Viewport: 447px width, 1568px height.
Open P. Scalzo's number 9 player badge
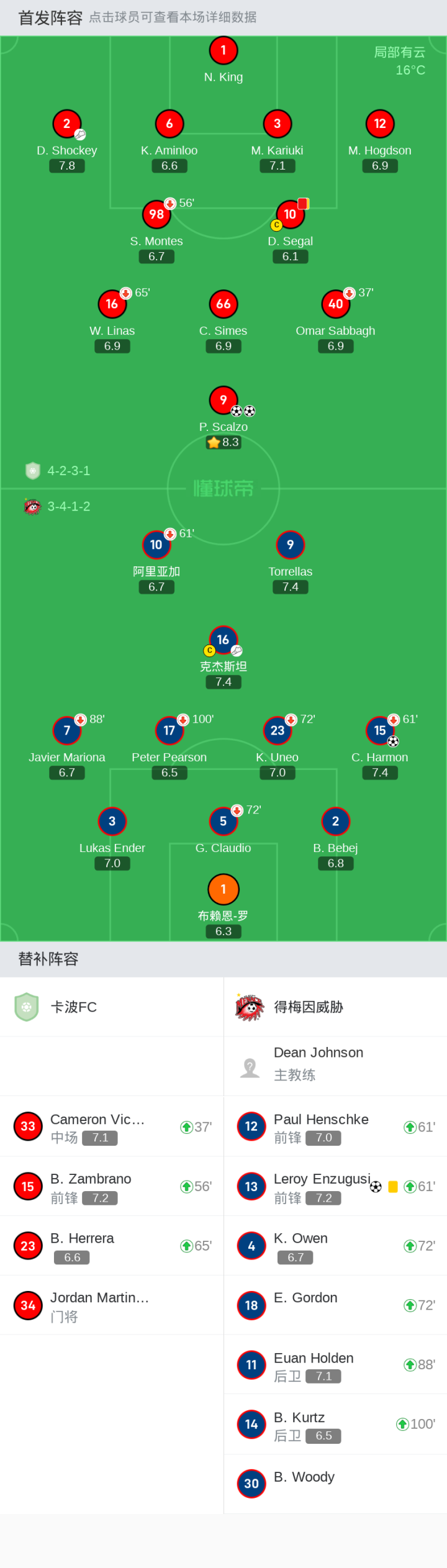tap(223, 400)
